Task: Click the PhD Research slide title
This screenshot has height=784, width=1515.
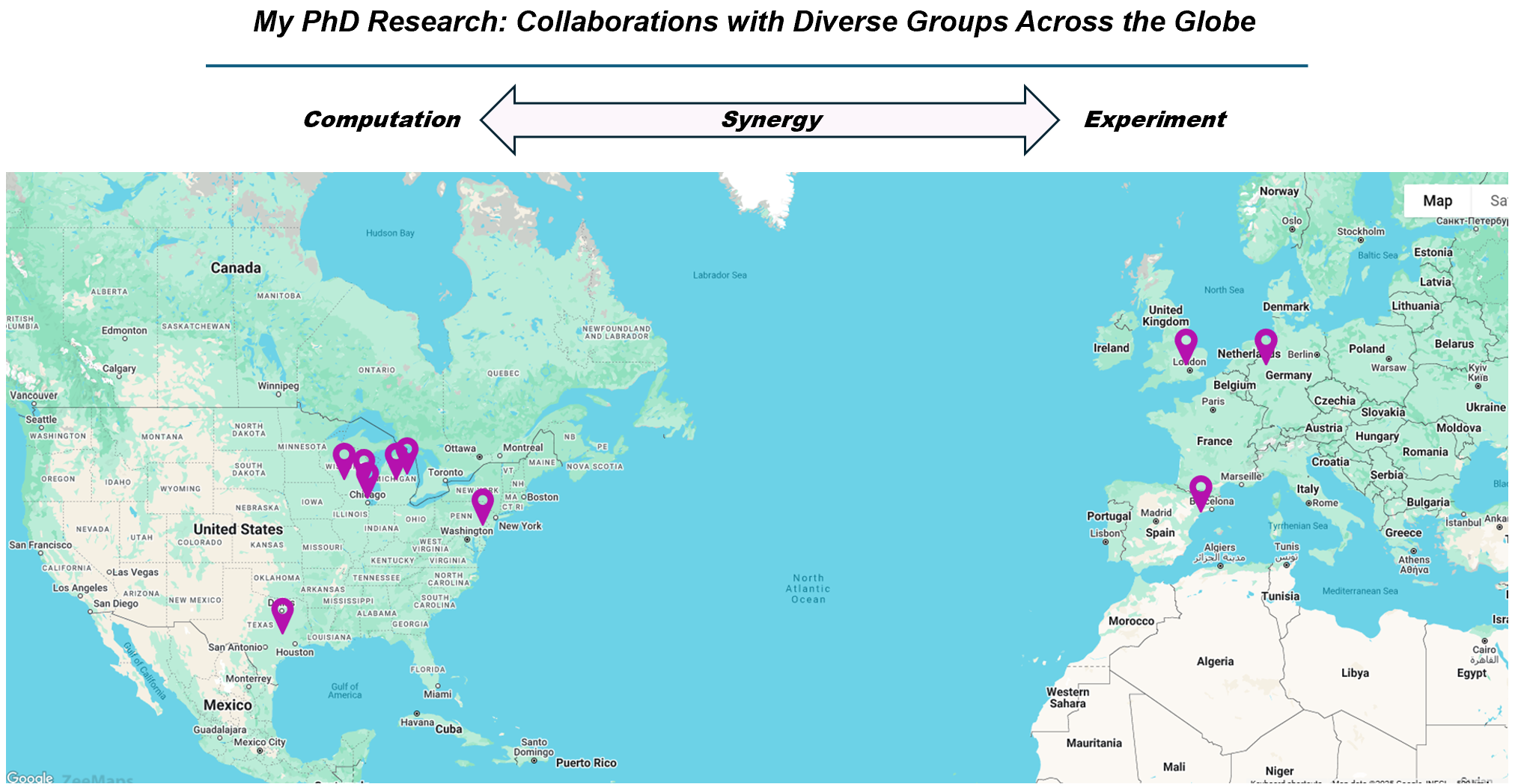Action: [x=755, y=22]
